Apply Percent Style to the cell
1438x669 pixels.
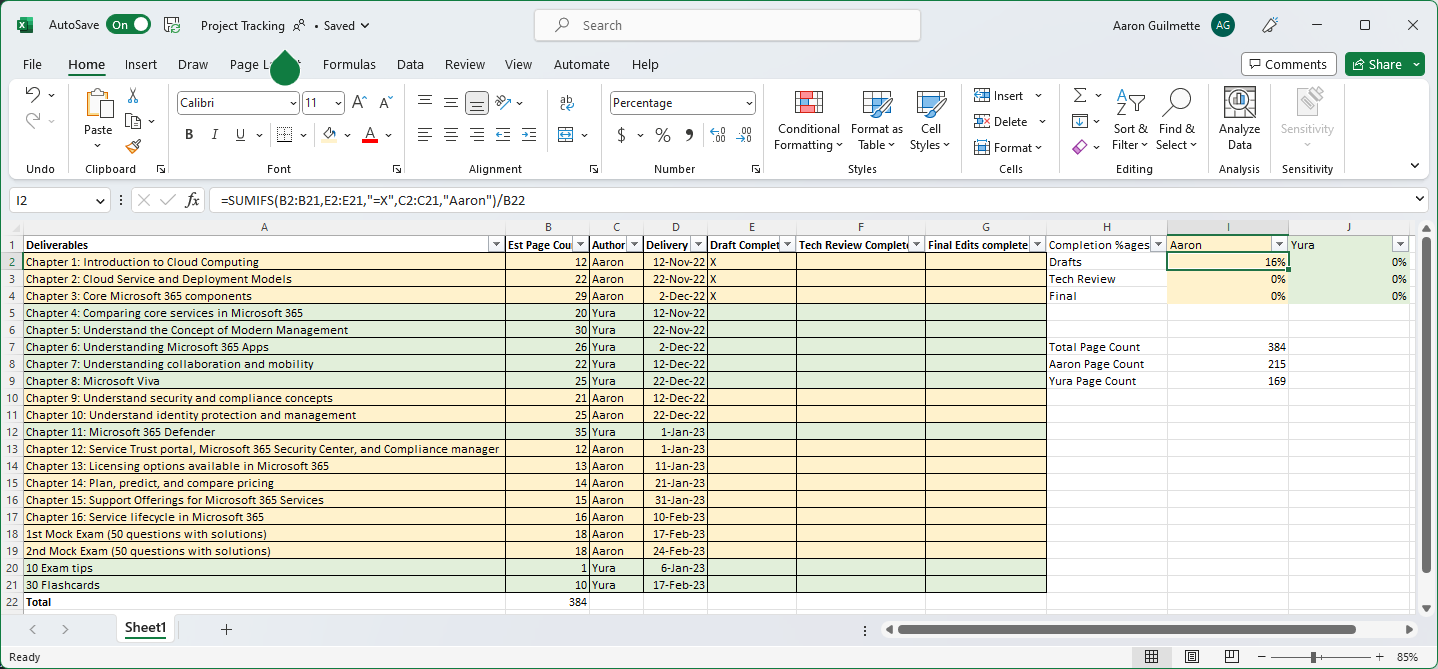coord(662,135)
